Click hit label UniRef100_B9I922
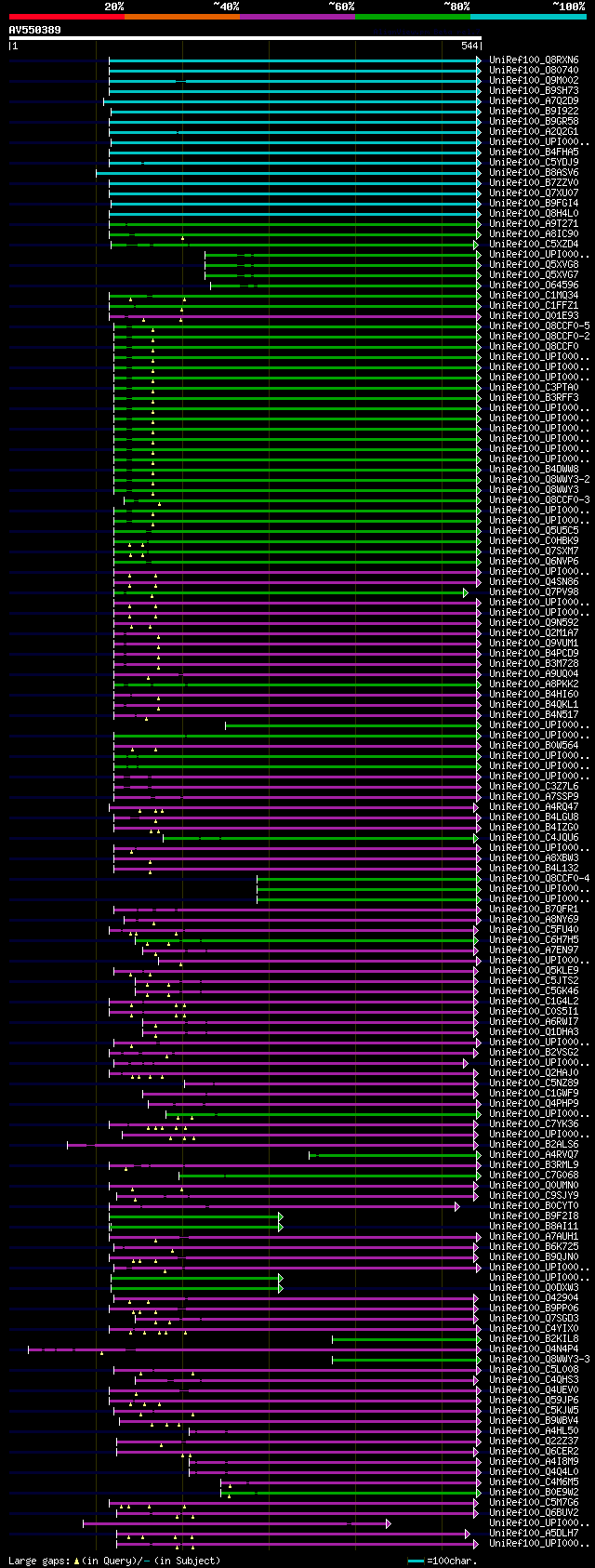595x1568 pixels. click(x=534, y=111)
